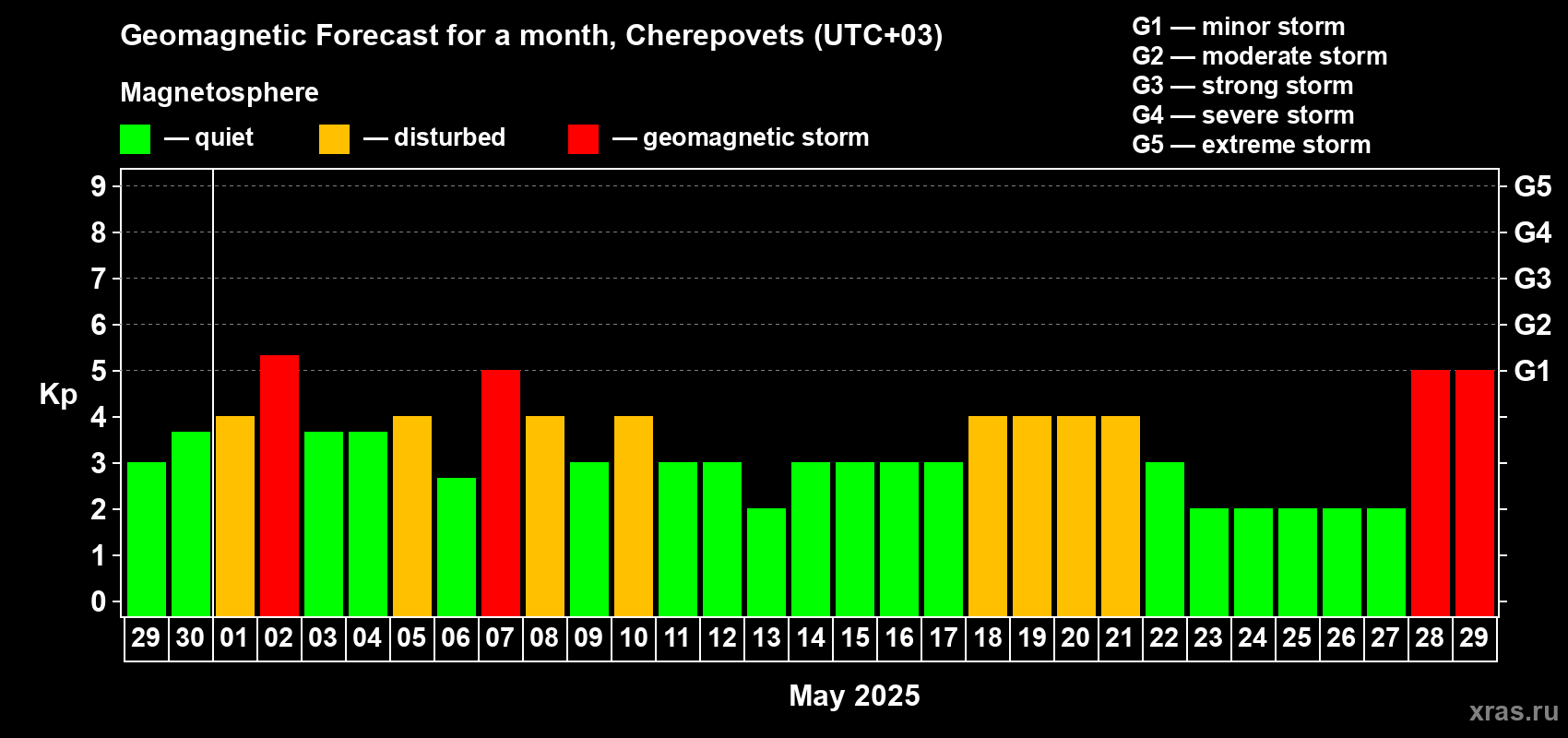
Task: Click 'G5 — extreme storm' legend line
Action: click(1252, 145)
